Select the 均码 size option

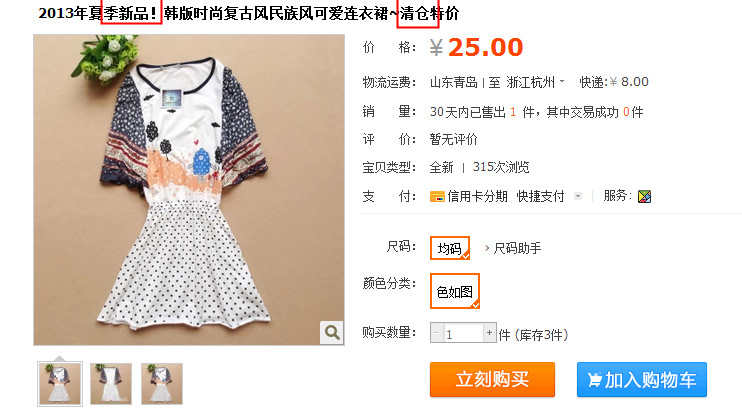tap(450, 248)
